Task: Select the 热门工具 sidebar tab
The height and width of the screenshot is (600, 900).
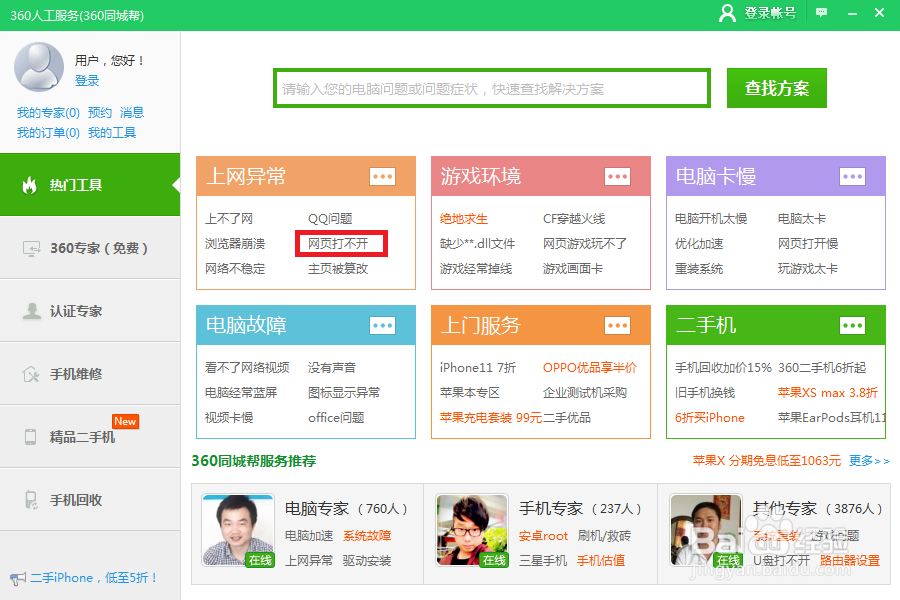Action: click(x=90, y=185)
